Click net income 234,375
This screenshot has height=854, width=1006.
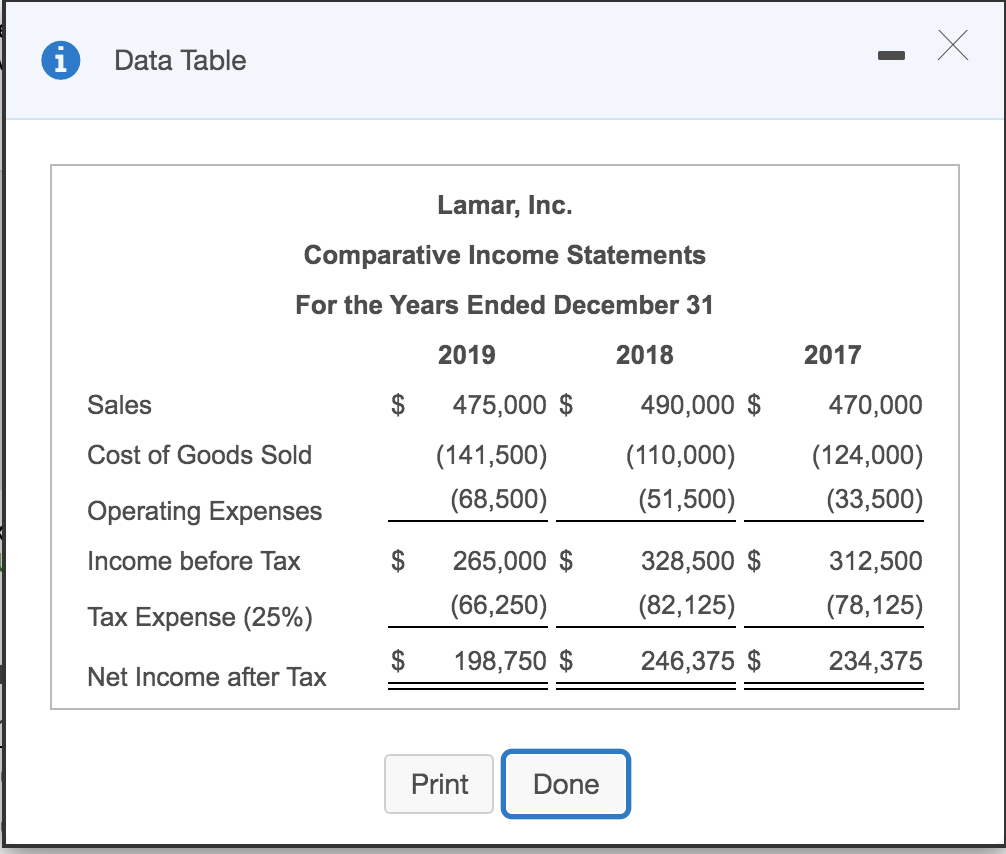click(875, 661)
